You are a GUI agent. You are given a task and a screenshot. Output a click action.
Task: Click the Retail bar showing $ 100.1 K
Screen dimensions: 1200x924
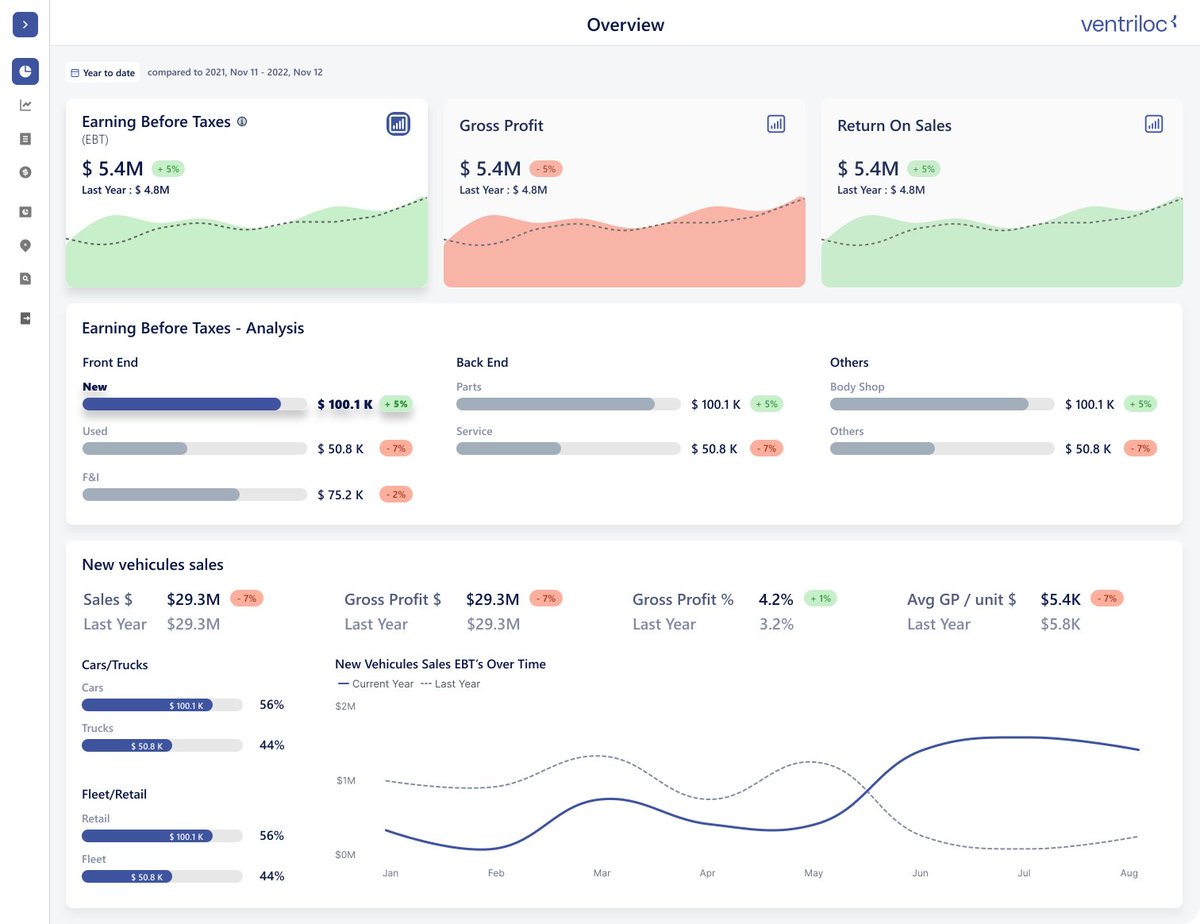[x=162, y=836]
